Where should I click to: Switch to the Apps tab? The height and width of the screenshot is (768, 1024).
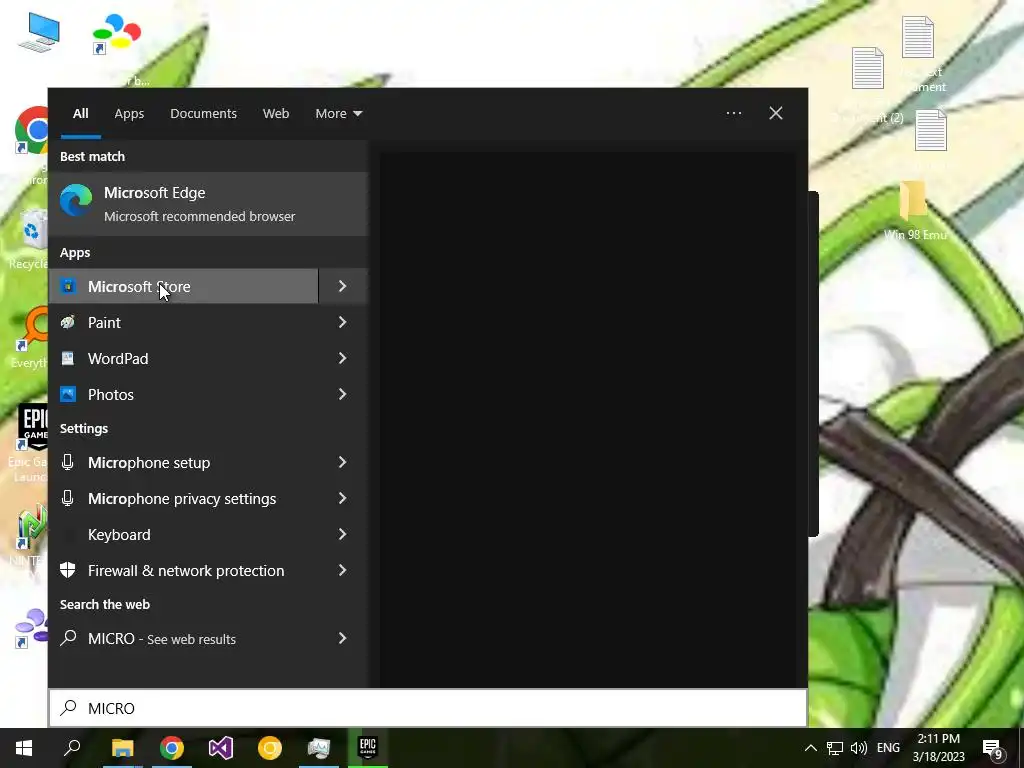[129, 114]
